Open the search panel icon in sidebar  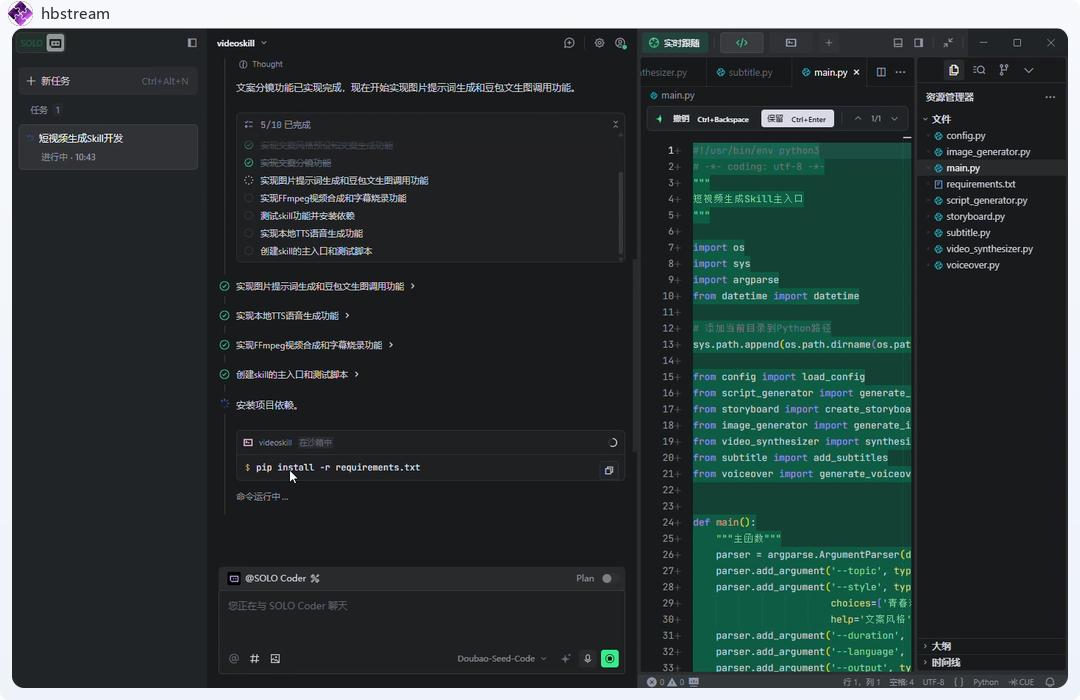(x=979, y=70)
